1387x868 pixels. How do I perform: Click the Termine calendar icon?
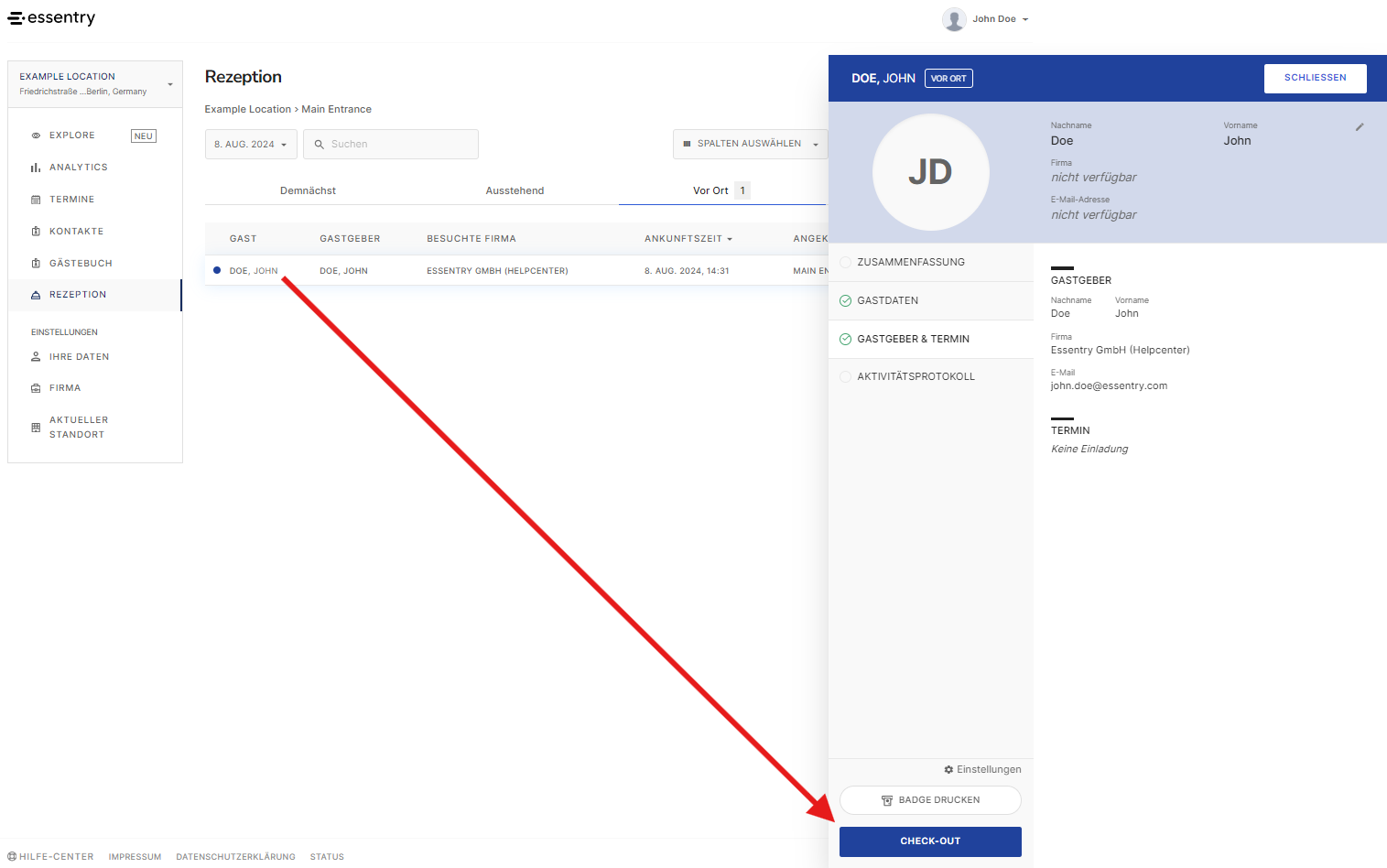point(36,200)
